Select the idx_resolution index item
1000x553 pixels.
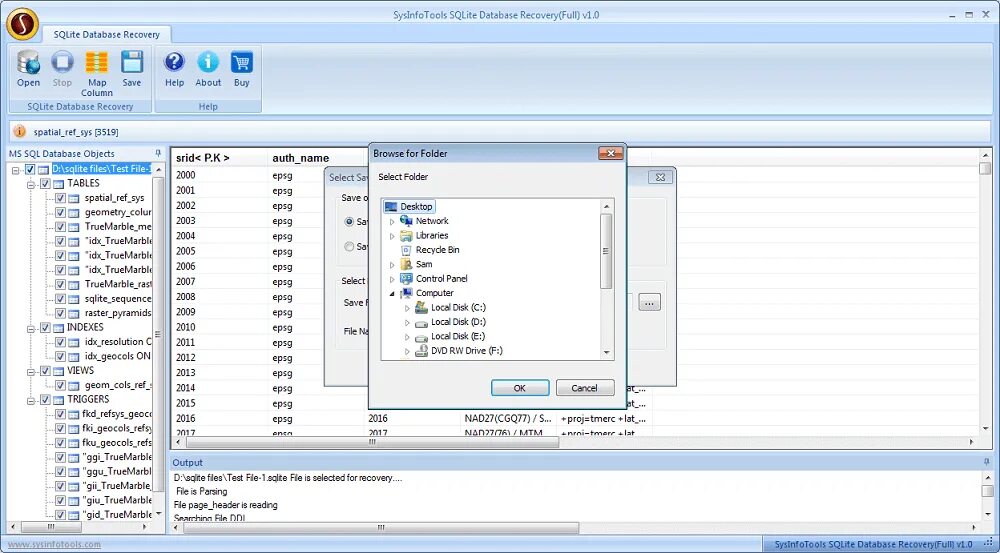118,342
